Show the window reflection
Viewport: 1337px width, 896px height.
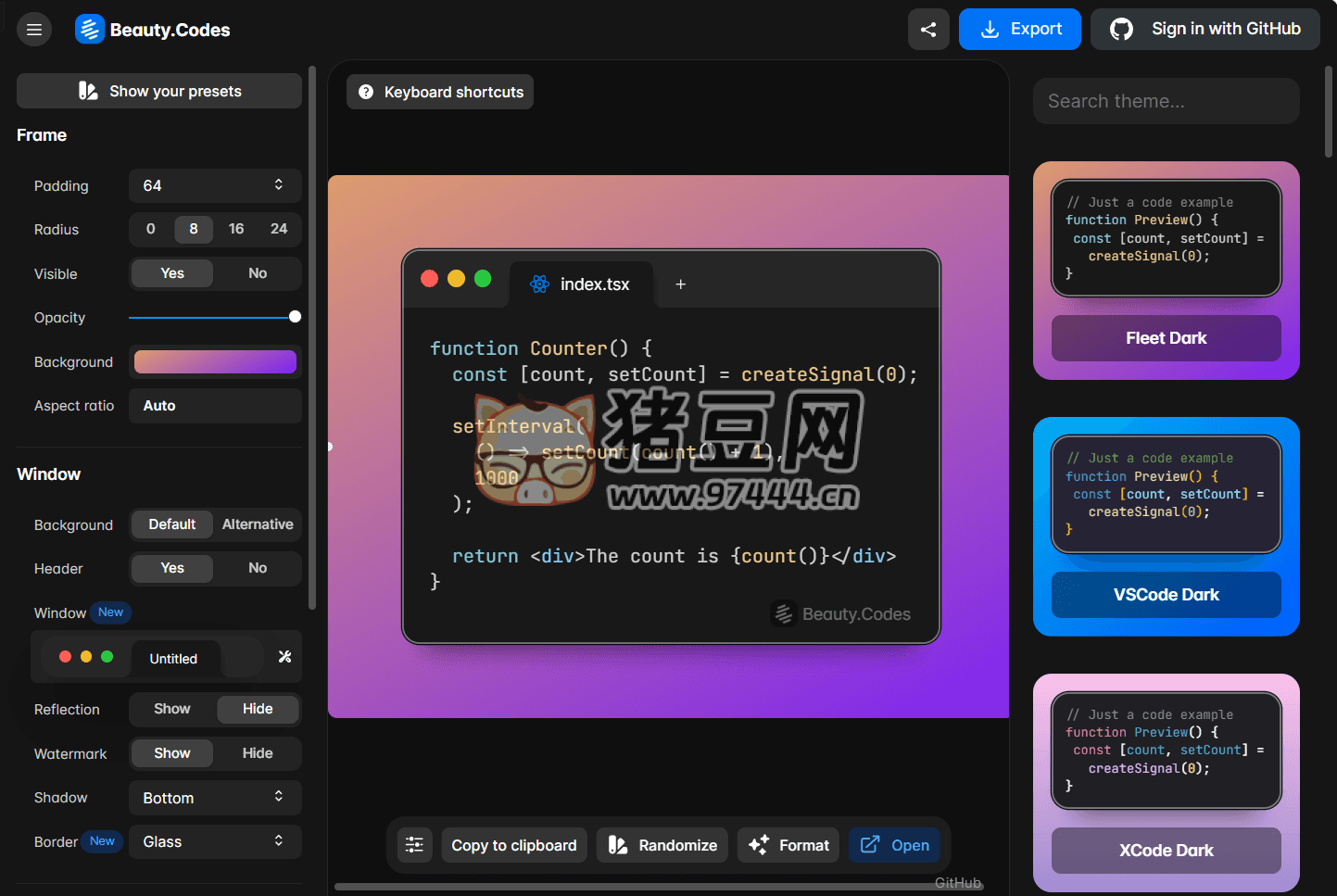click(172, 709)
